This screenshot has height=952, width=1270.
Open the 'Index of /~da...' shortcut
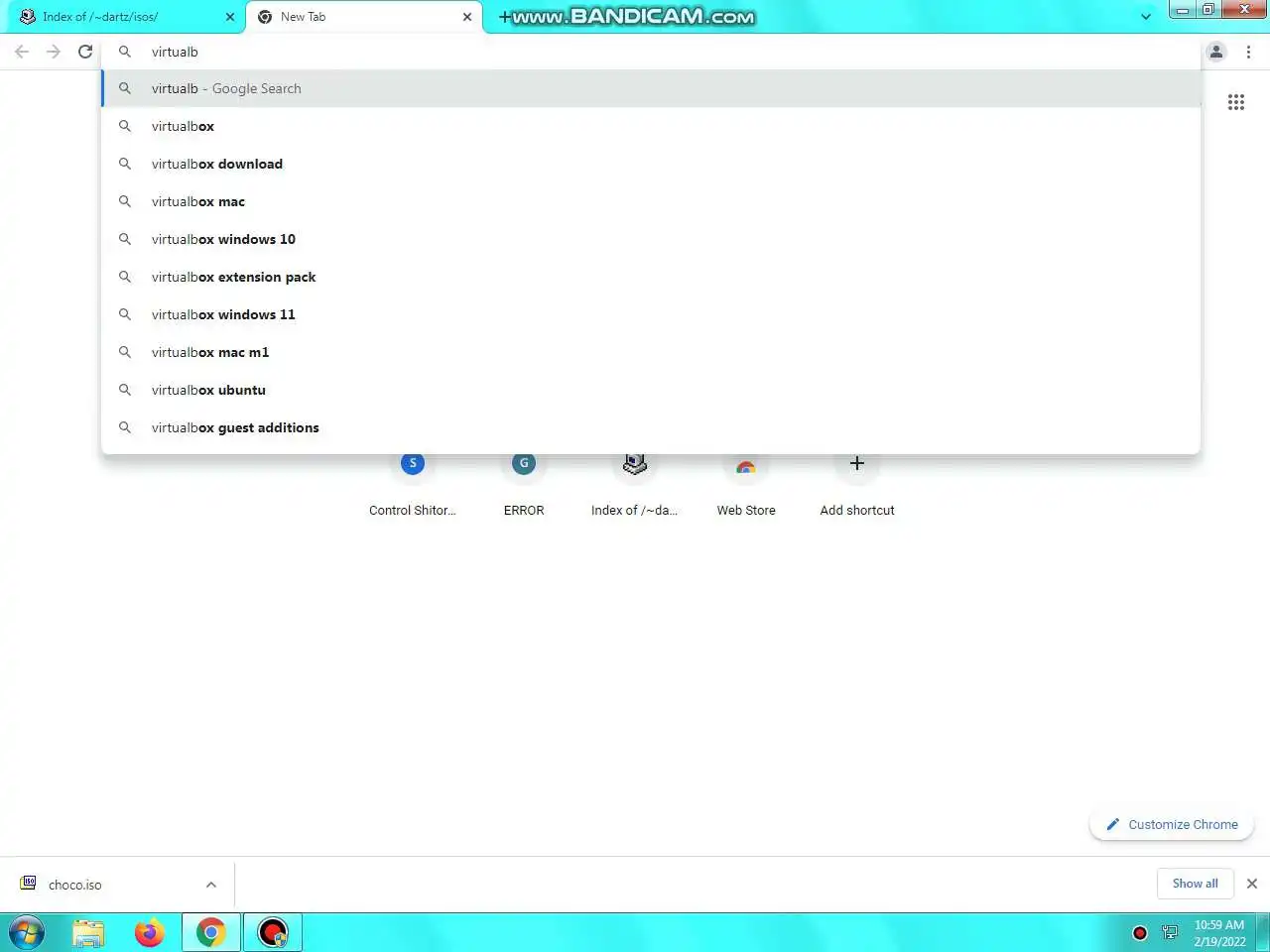[x=635, y=486]
